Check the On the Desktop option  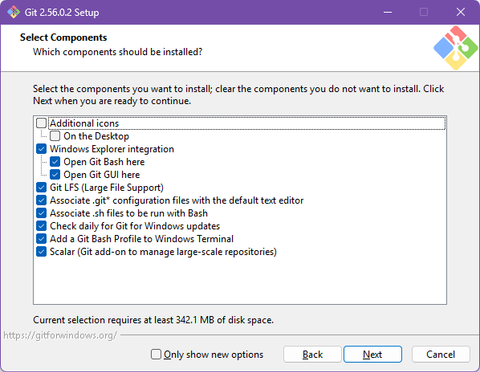[55, 136]
